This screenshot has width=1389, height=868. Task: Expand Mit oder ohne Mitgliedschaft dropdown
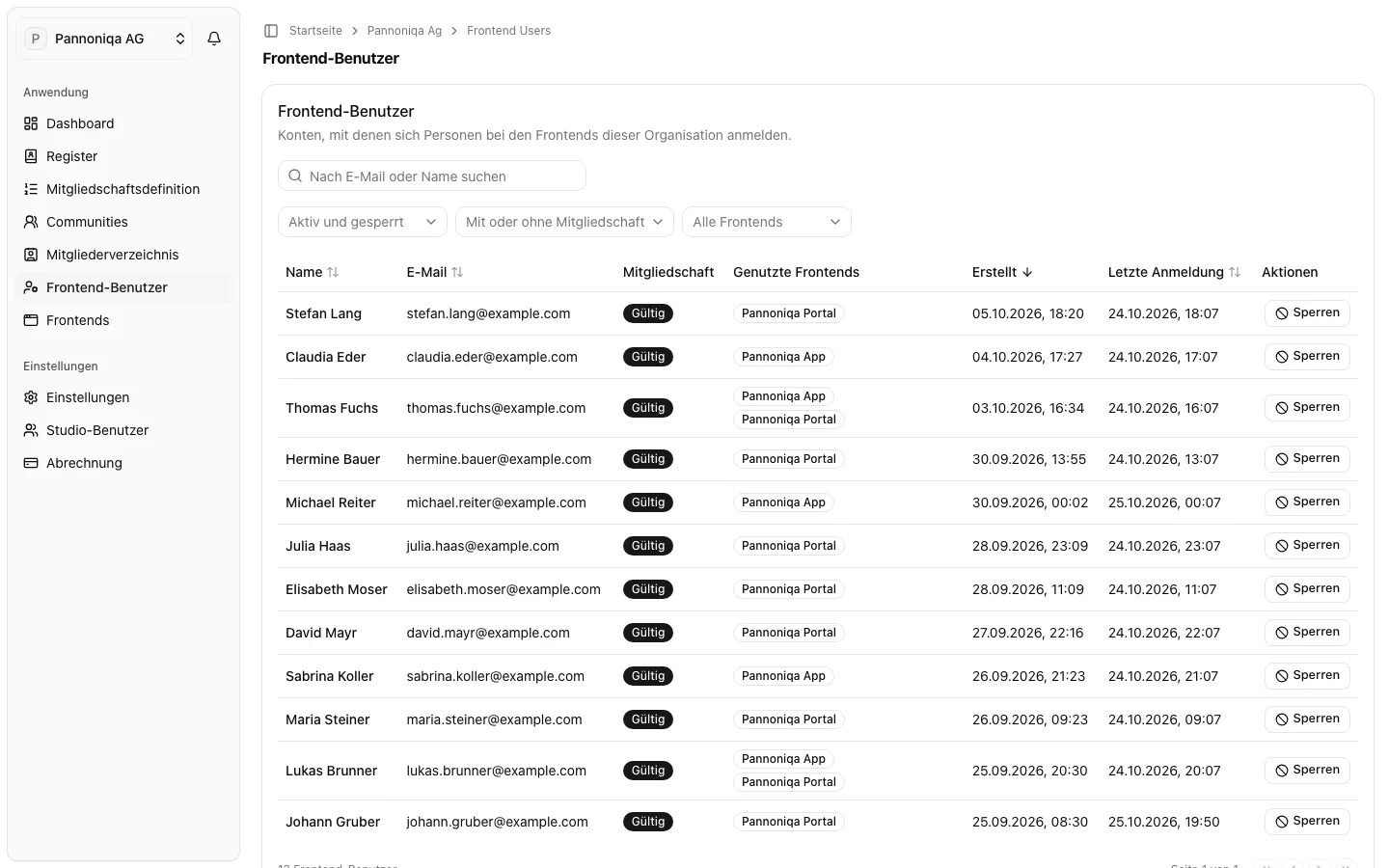pyautogui.click(x=564, y=222)
